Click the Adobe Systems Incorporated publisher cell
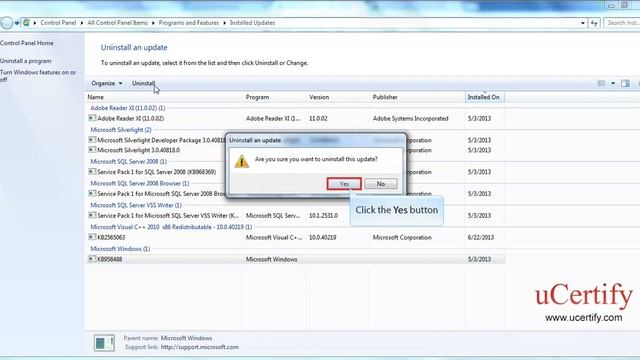Screen dimensions: 640x360 pos(410,118)
